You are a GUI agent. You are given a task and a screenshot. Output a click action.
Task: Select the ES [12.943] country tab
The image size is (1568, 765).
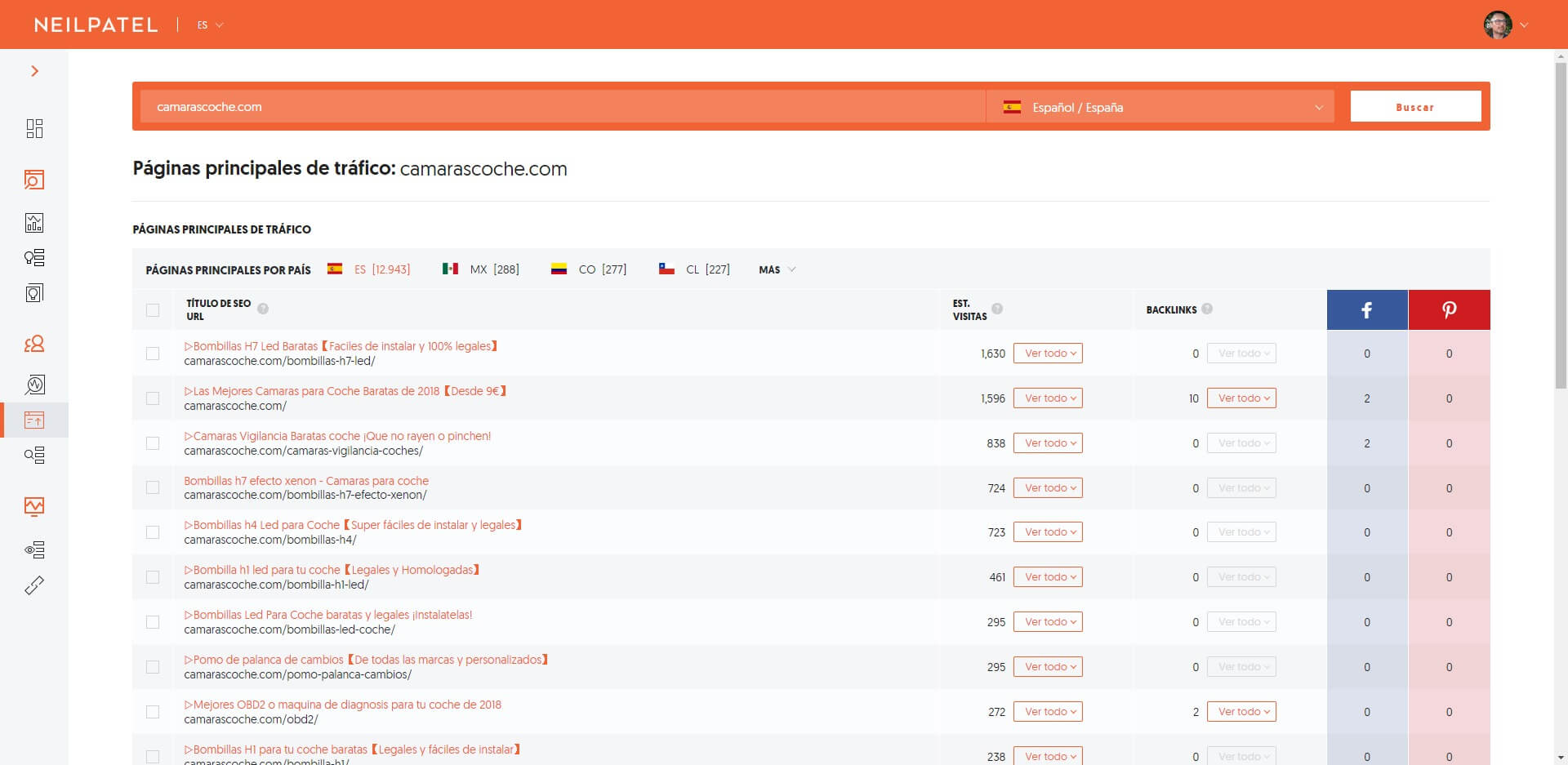tap(369, 269)
